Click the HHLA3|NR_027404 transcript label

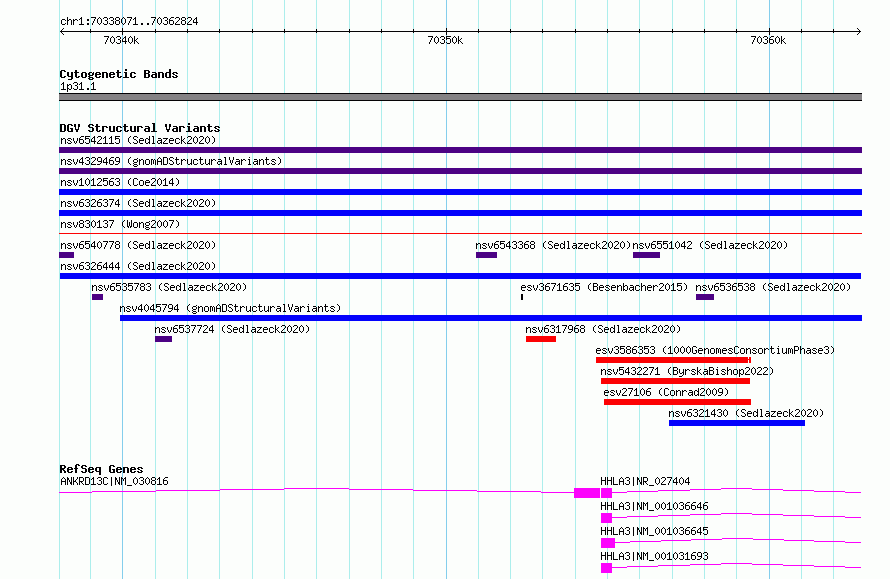coord(645,481)
